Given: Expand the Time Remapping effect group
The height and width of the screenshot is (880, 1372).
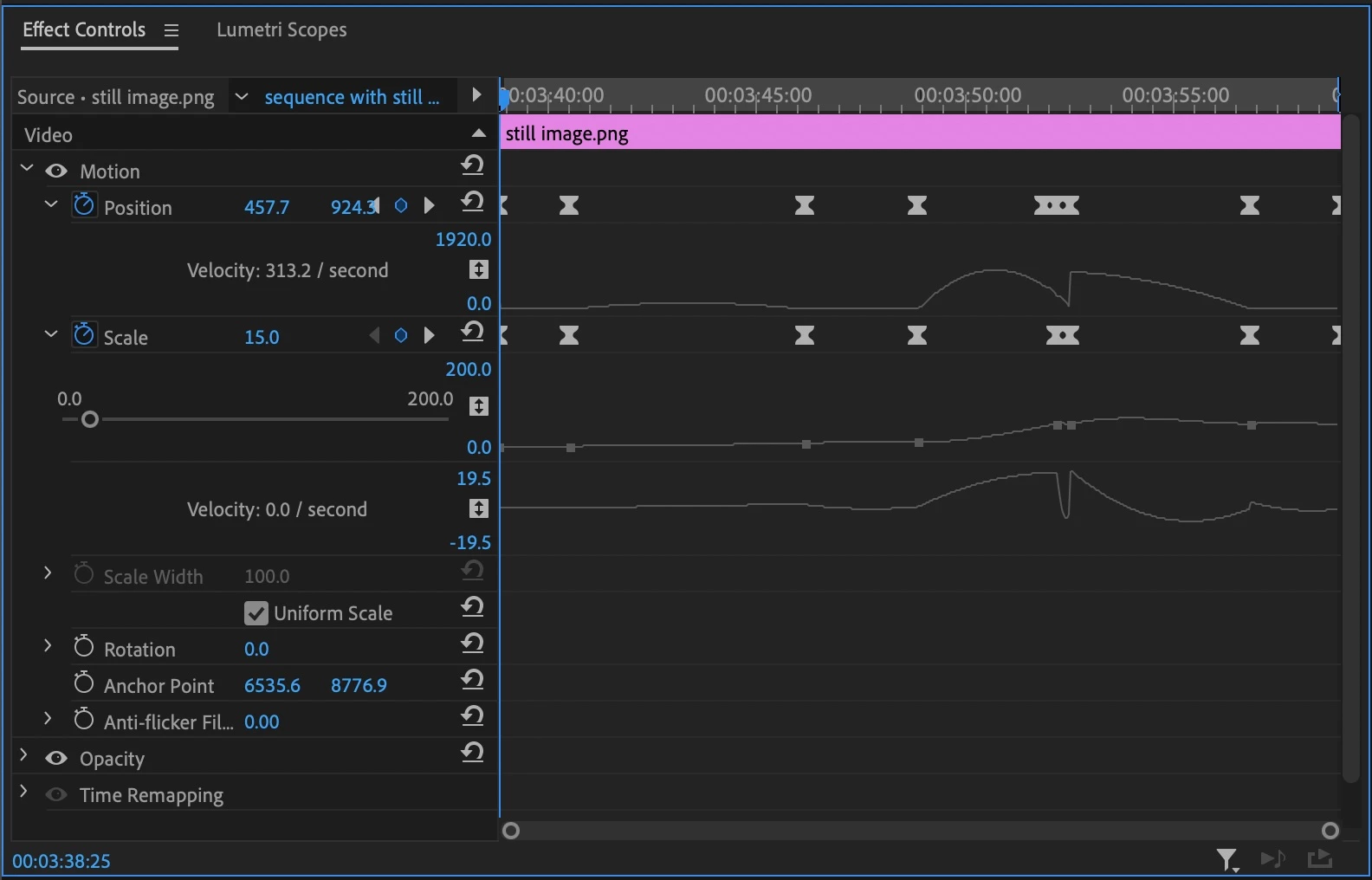Looking at the screenshot, I should (x=23, y=792).
